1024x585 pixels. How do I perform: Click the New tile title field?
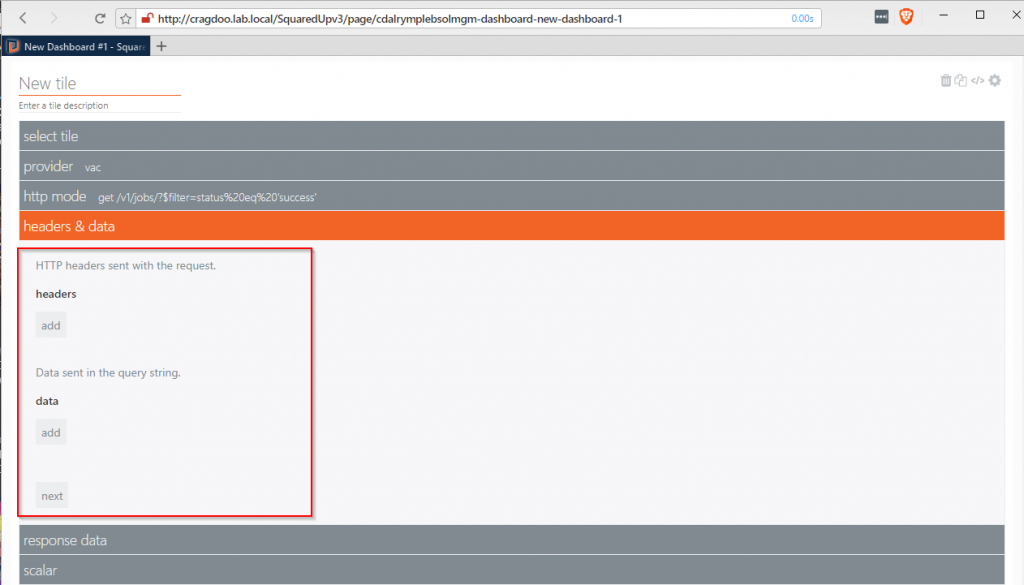pyautogui.click(x=99, y=84)
